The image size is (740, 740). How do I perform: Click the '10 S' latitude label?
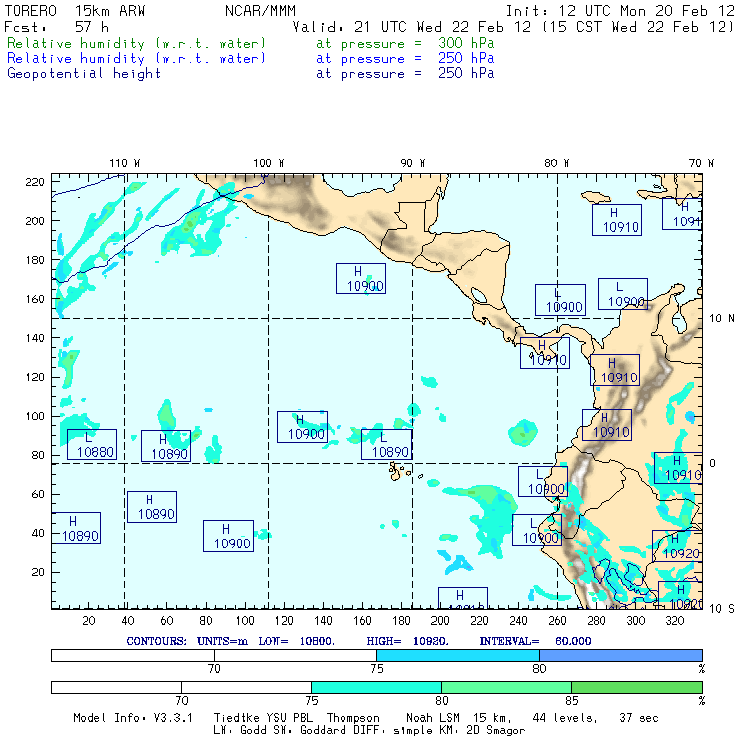tap(722, 609)
